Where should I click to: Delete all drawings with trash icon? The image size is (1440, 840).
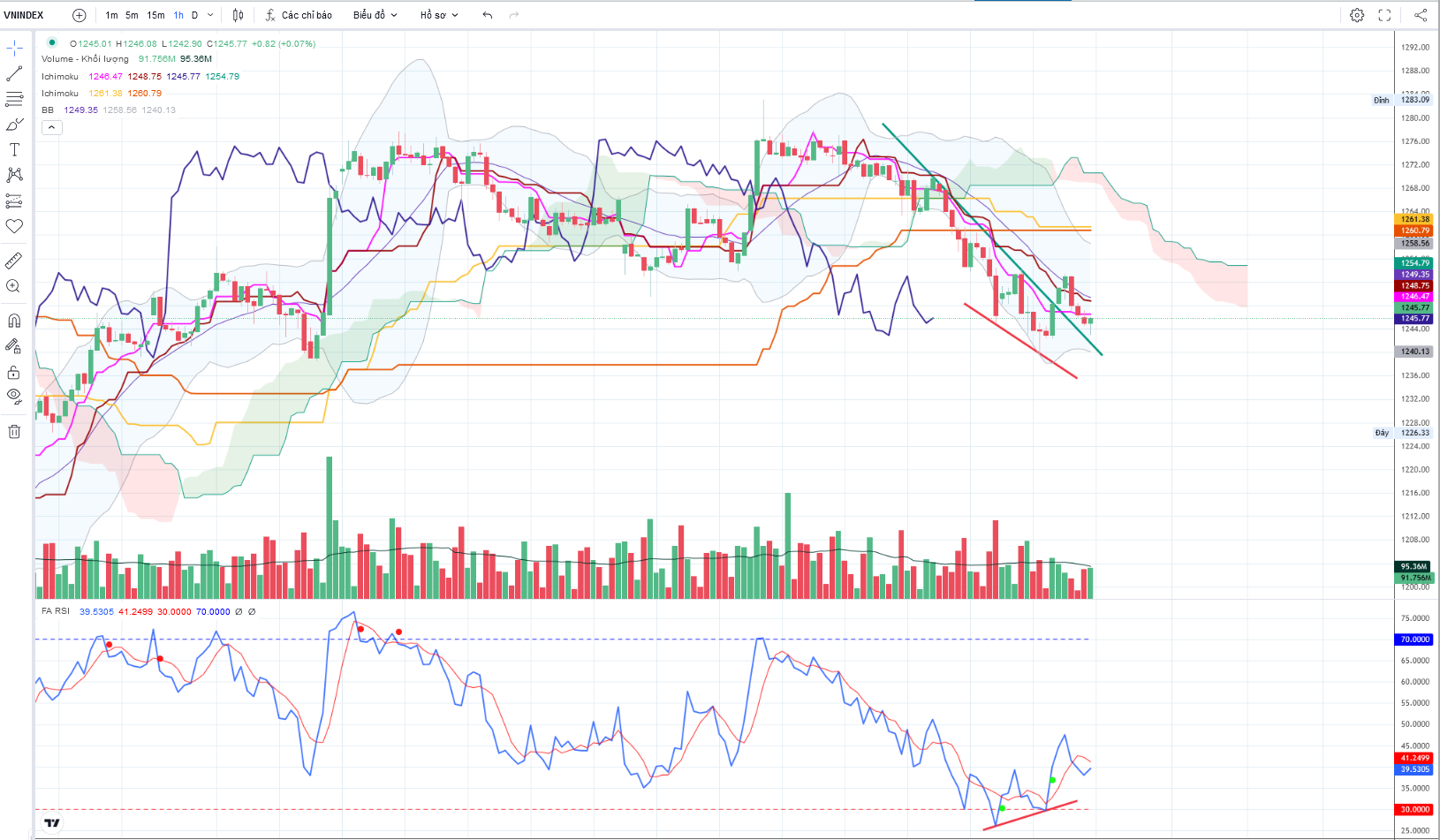click(14, 431)
